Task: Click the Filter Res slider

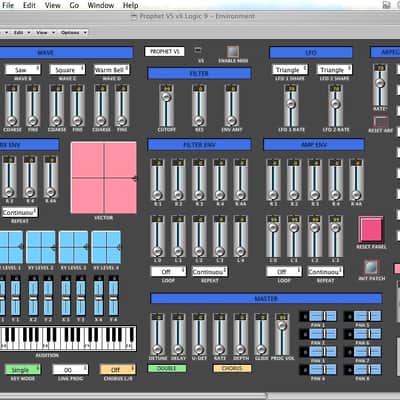Action: (x=199, y=105)
